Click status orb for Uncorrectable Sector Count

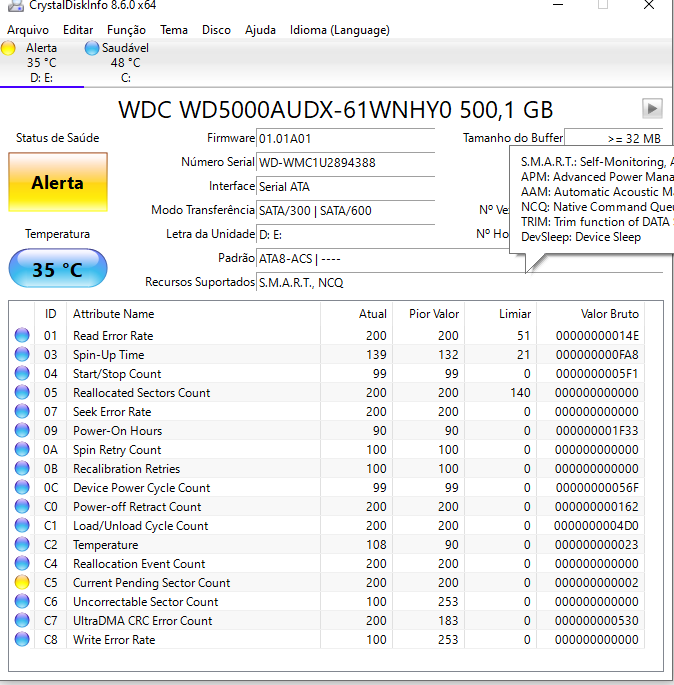click(x=22, y=601)
